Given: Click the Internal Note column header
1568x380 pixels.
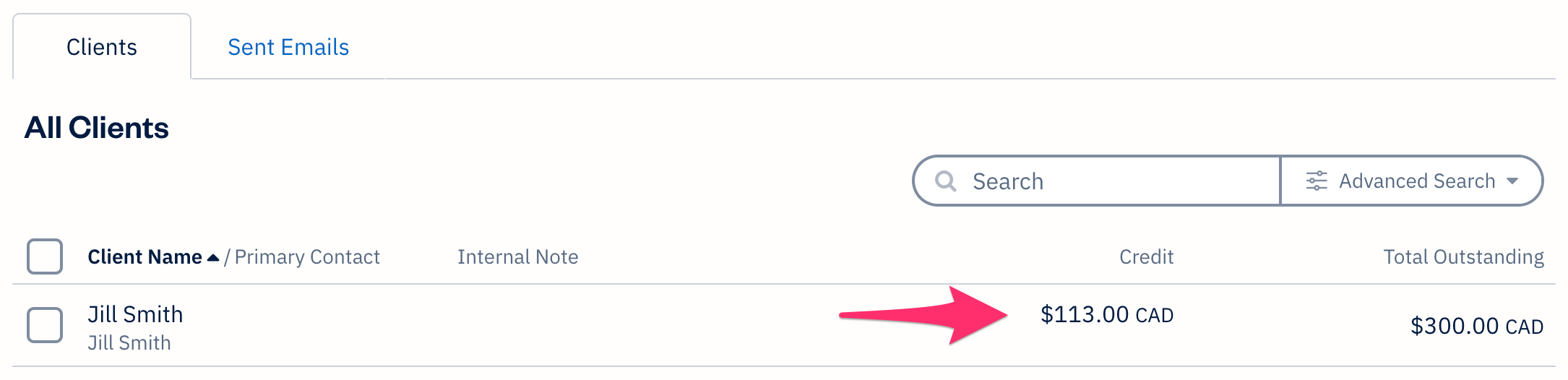Looking at the screenshot, I should coord(517,257).
